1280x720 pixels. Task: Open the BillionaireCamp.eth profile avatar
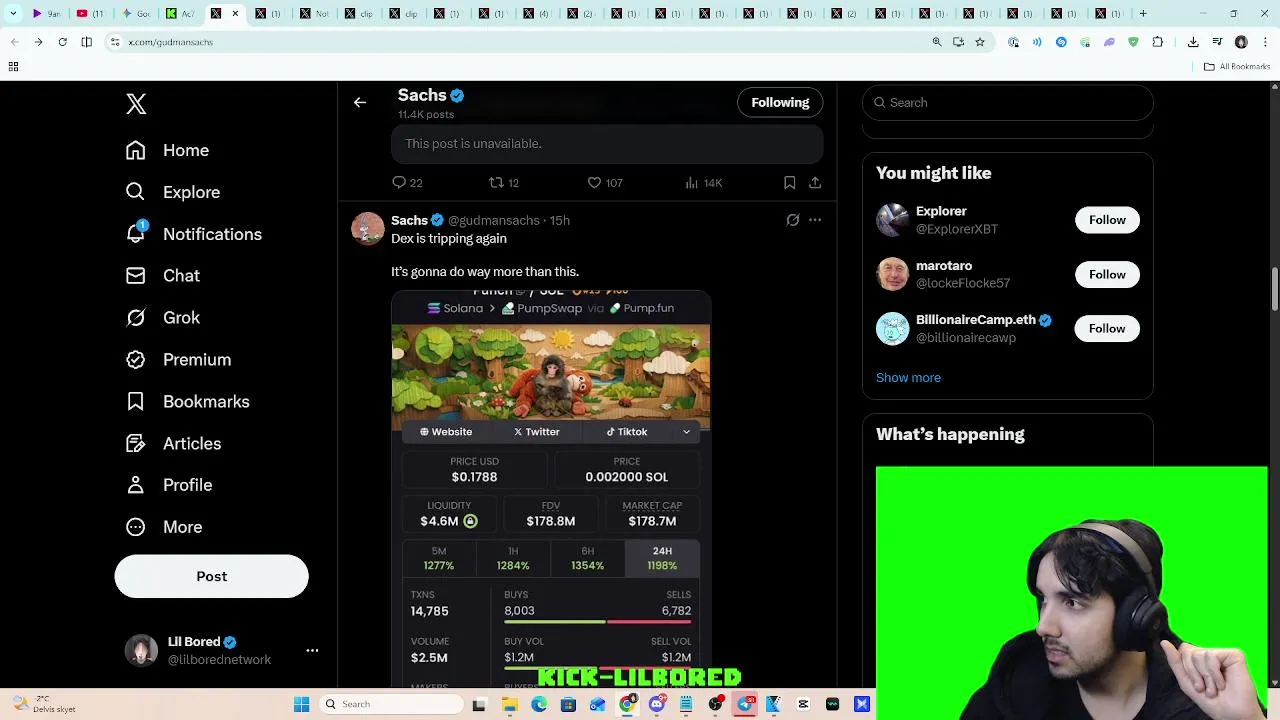(892, 328)
